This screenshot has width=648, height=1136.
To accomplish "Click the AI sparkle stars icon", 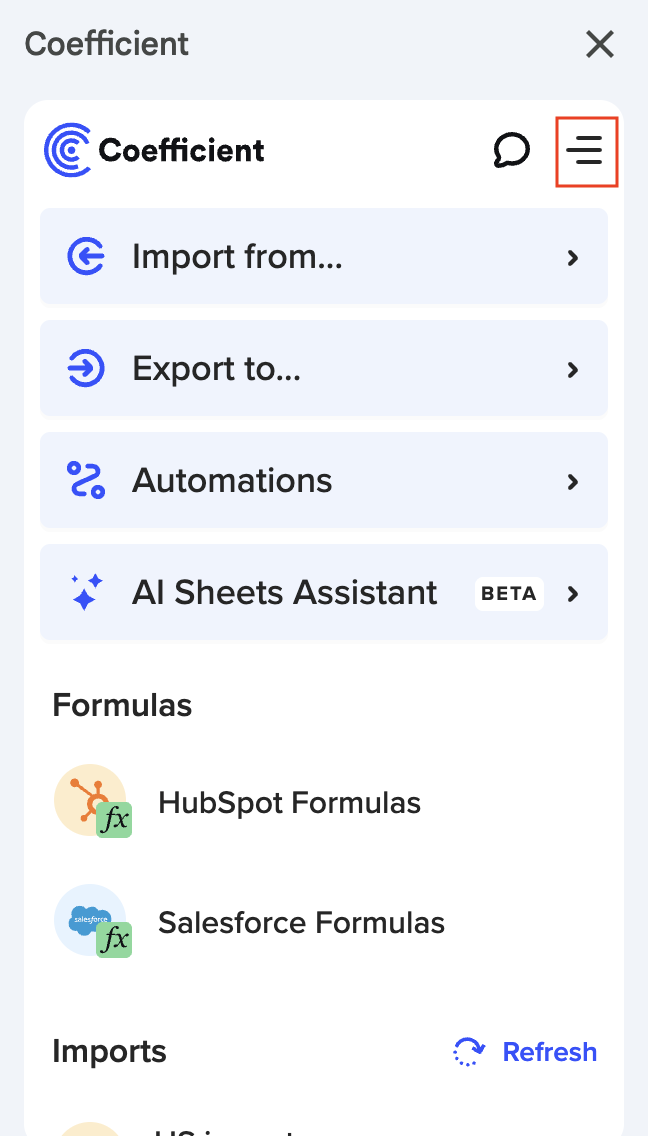I will tap(86, 593).
